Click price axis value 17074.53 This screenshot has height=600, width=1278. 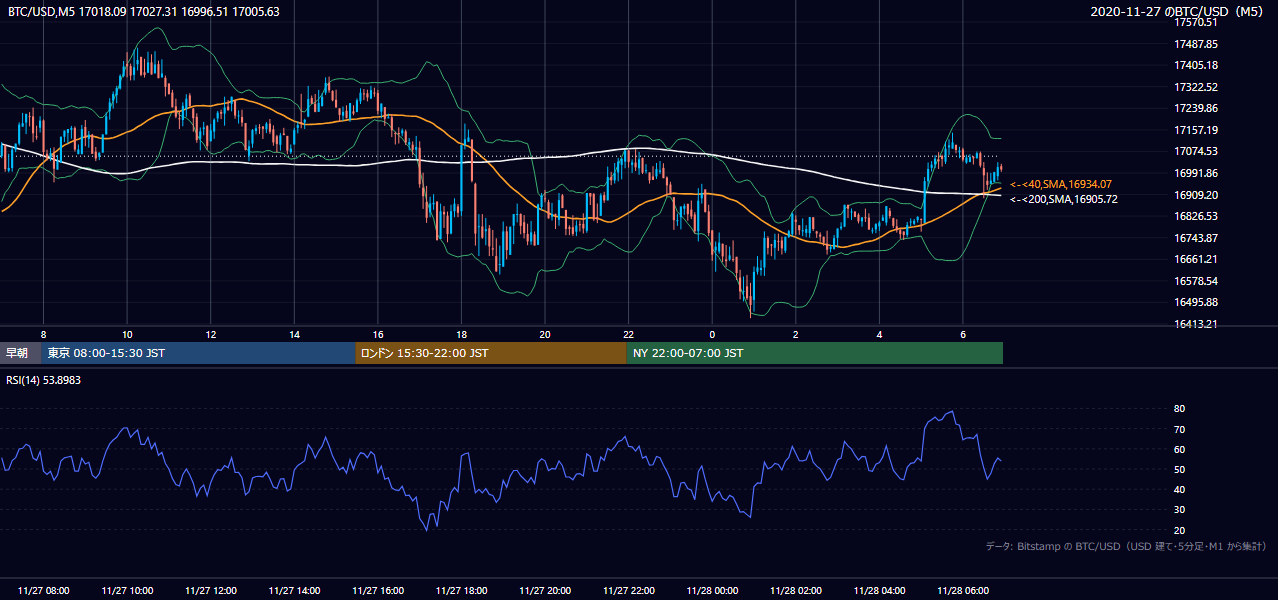(x=1196, y=151)
